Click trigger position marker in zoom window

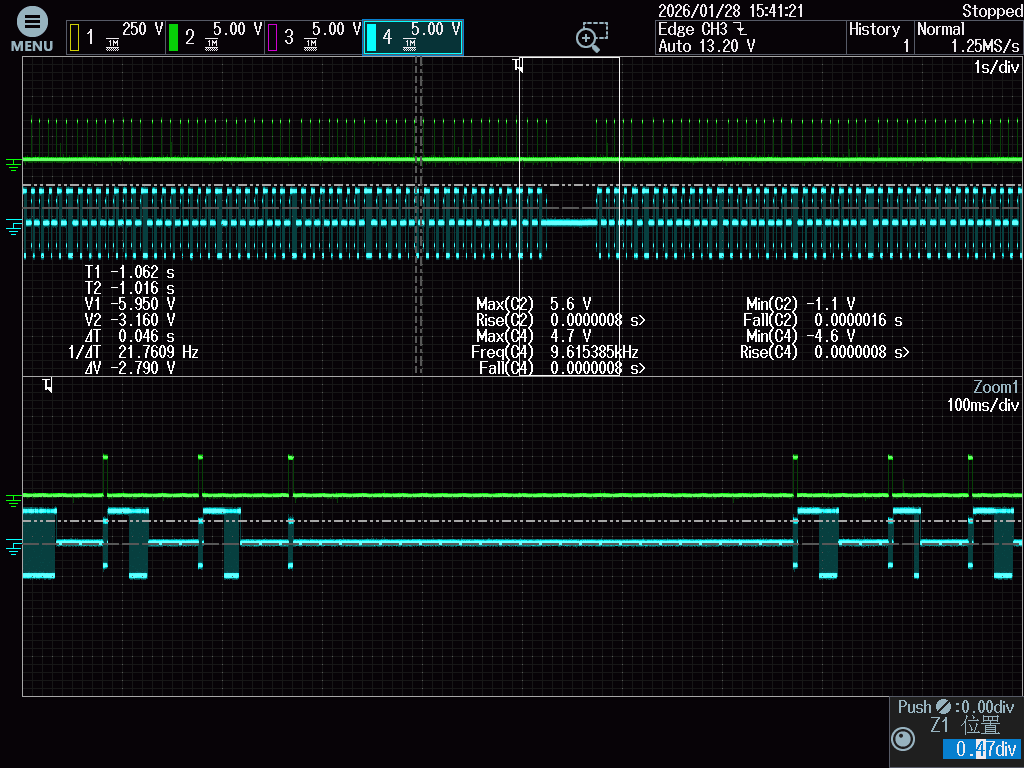[47, 385]
